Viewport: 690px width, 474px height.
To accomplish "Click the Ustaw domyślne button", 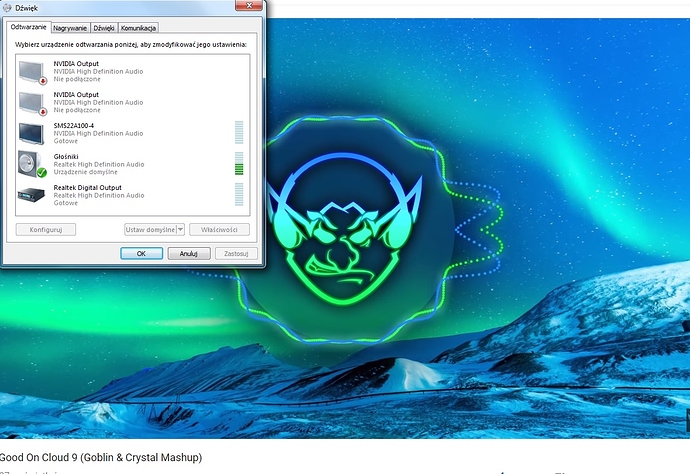I will click(x=150, y=229).
